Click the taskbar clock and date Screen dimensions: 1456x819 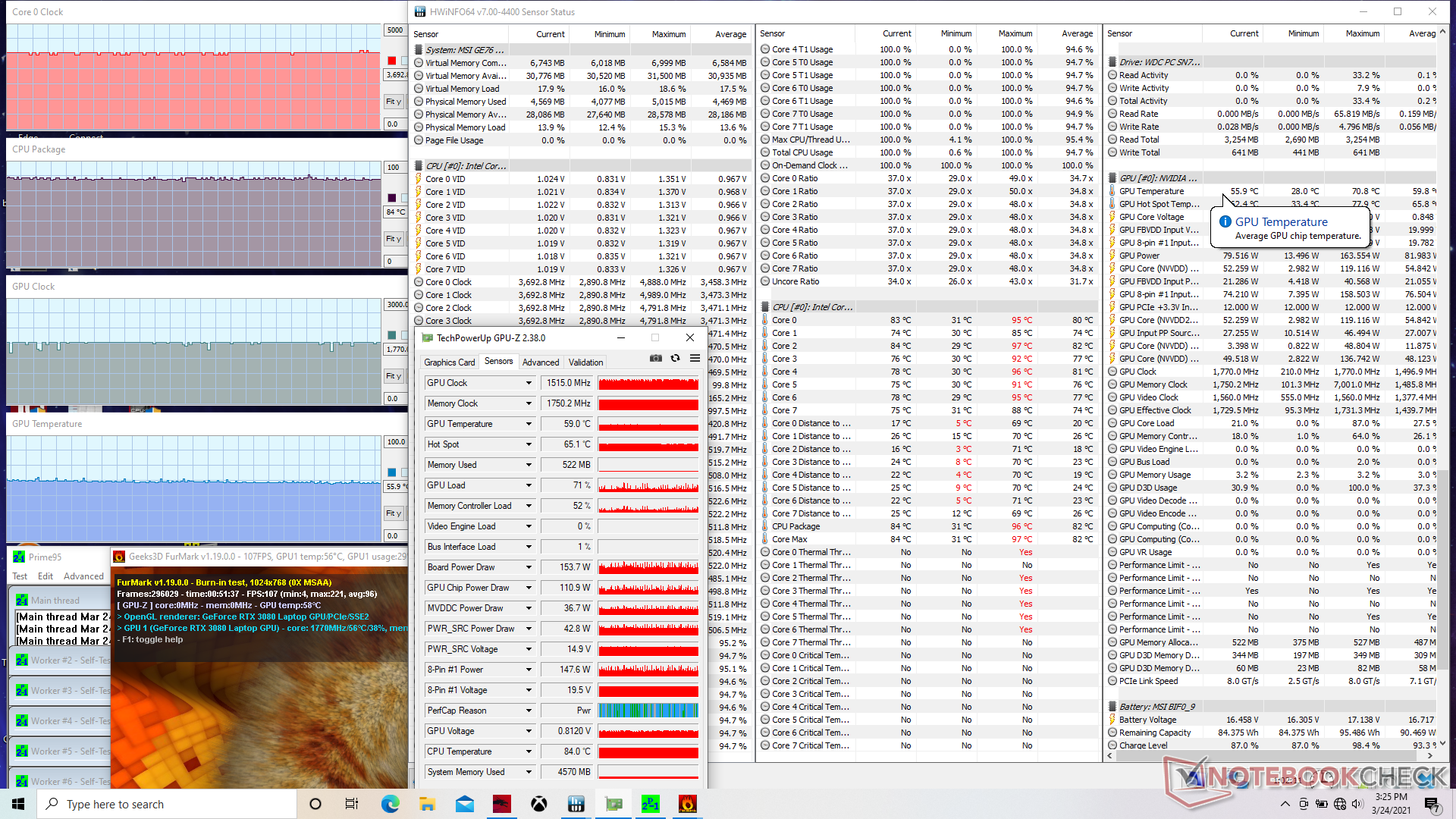click(1391, 804)
